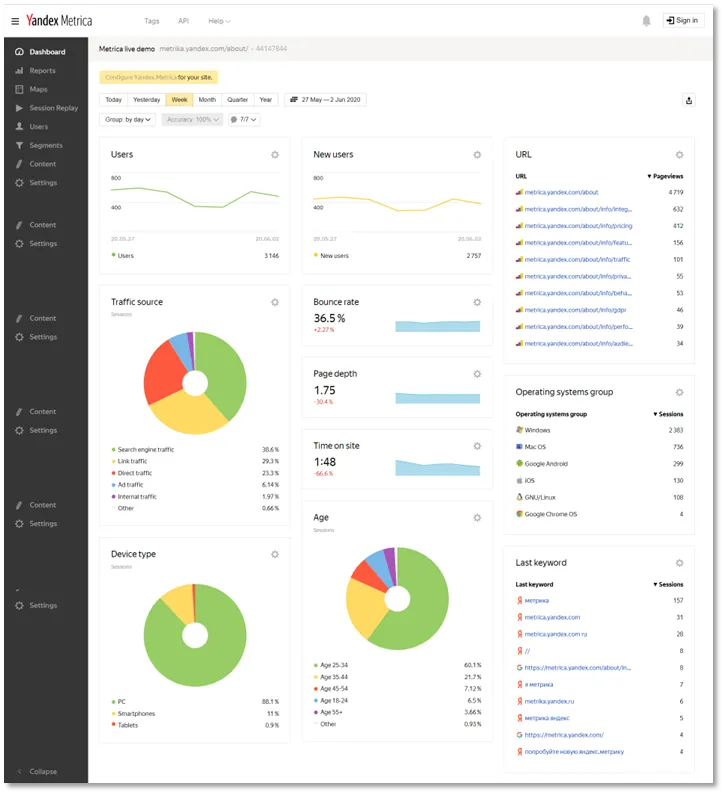Open the Maps section in the sidebar

point(38,89)
